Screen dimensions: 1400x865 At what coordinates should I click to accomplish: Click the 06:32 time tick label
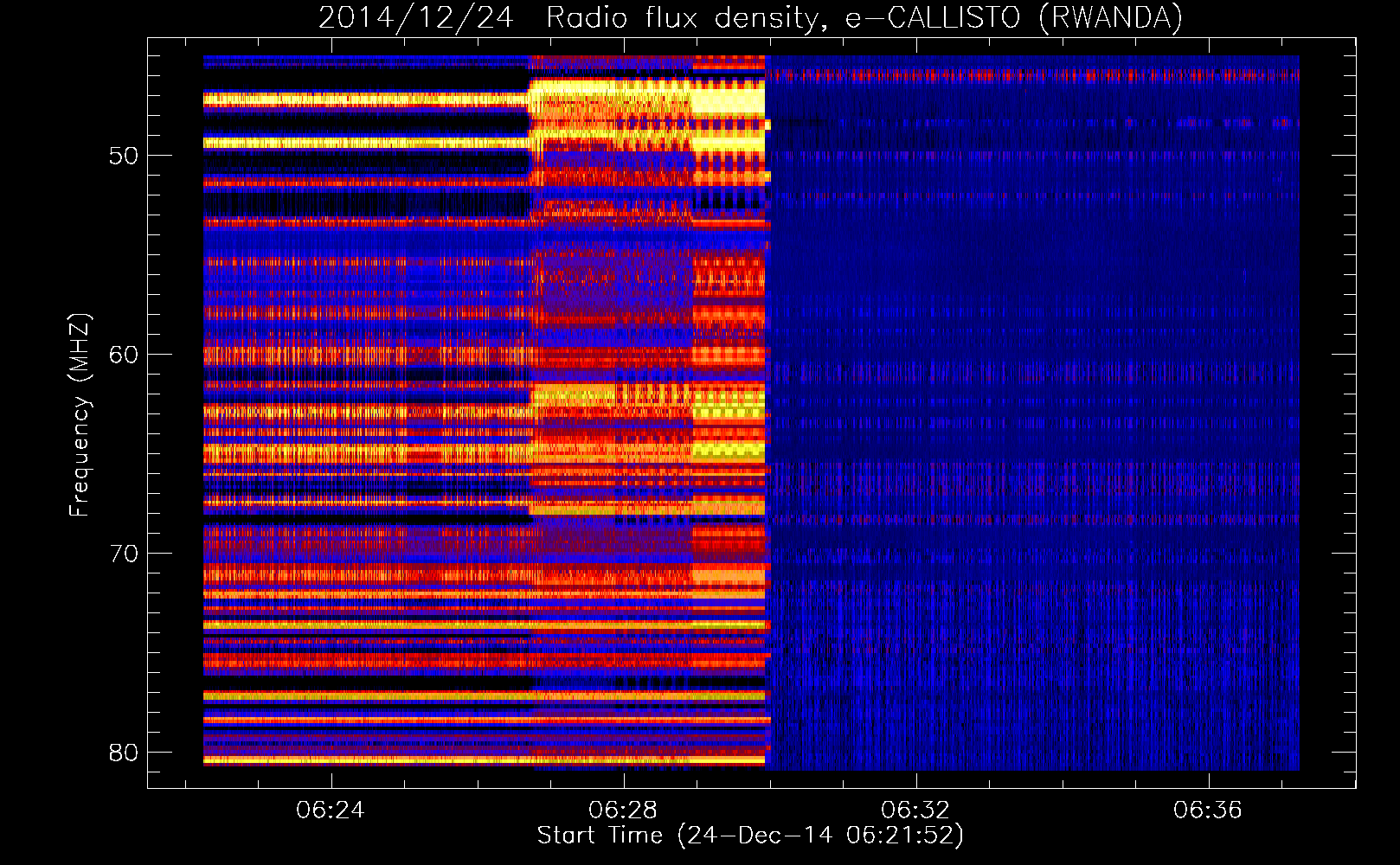click(x=915, y=810)
